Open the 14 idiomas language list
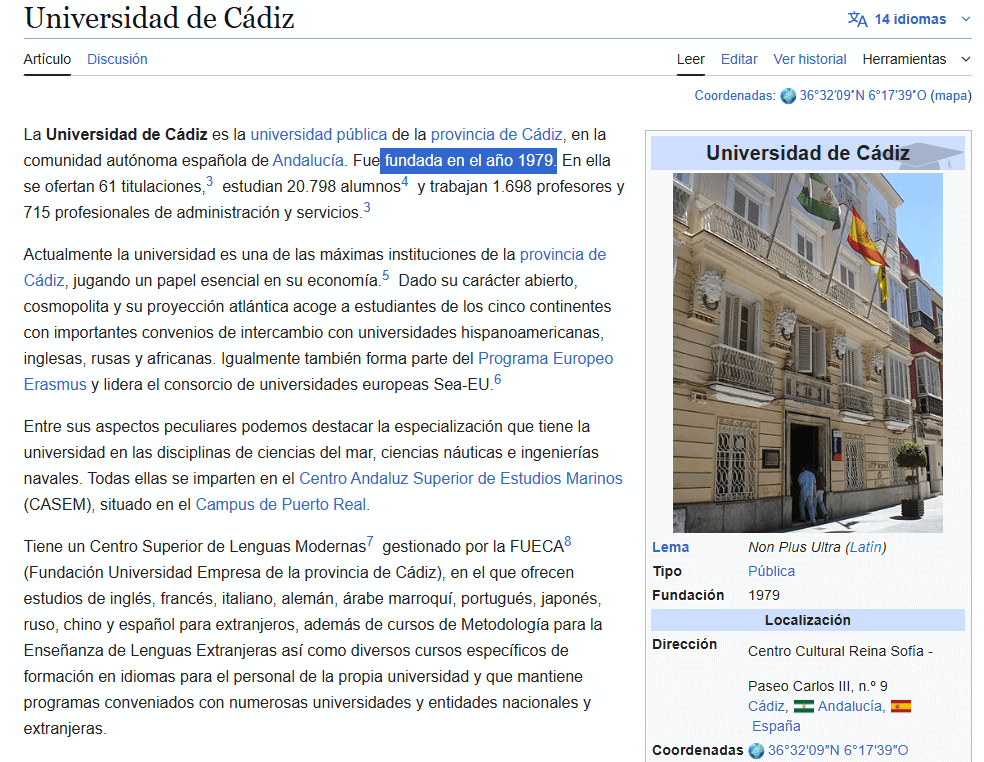This screenshot has width=984, height=762. (x=910, y=19)
